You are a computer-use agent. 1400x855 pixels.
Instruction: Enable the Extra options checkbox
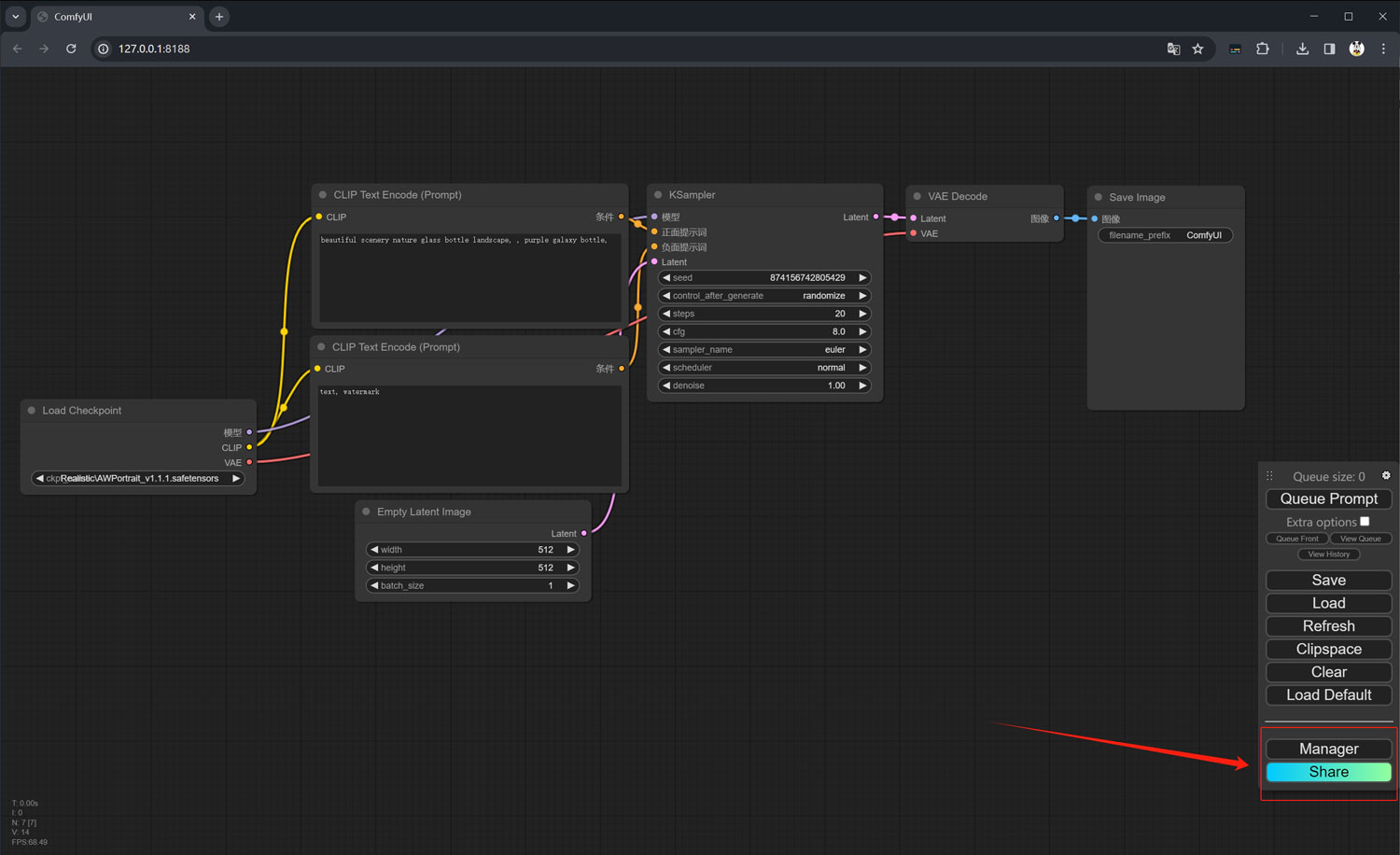[x=1365, y=522]
